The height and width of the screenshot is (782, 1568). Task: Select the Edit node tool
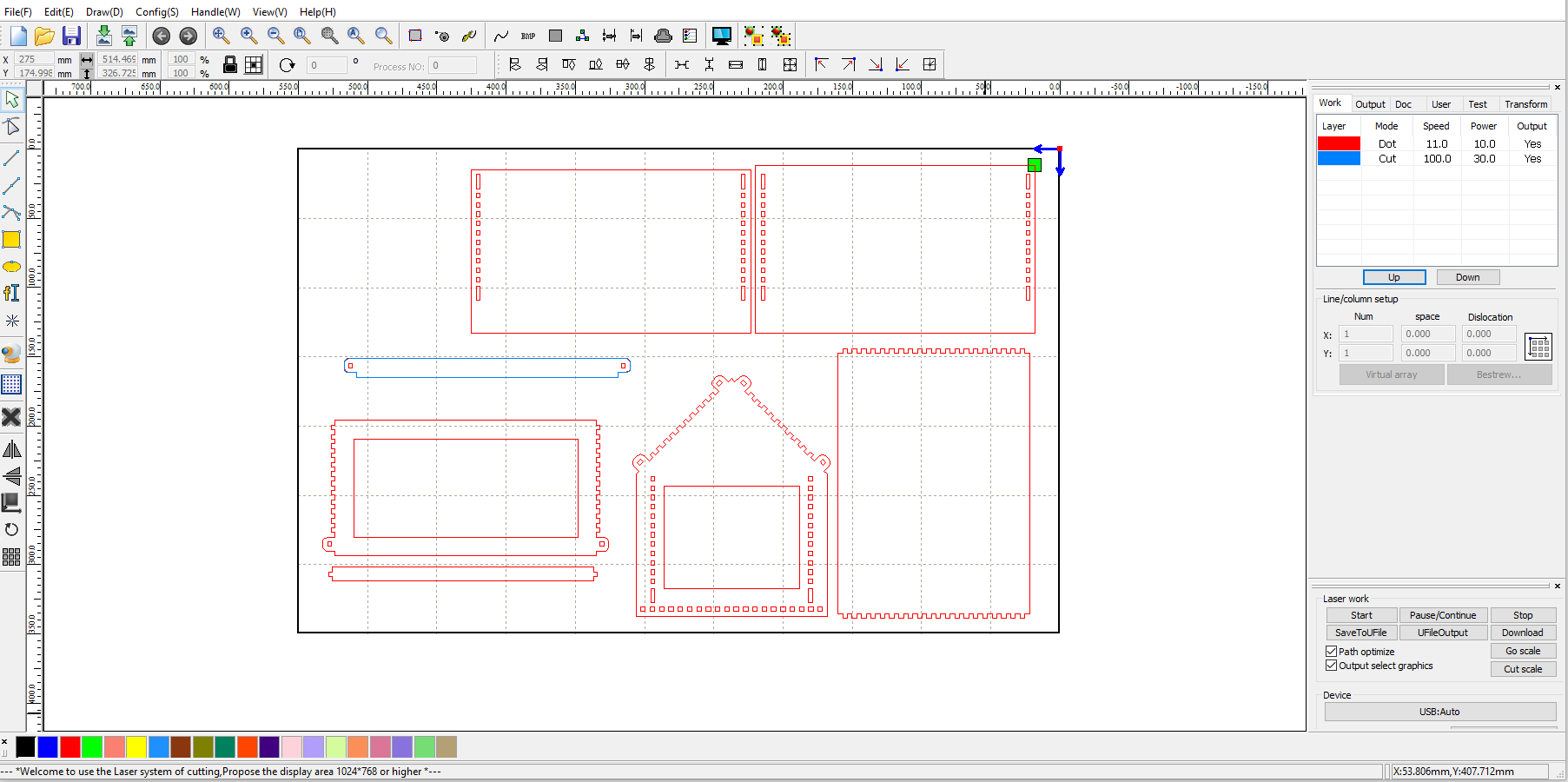[11, 127]
